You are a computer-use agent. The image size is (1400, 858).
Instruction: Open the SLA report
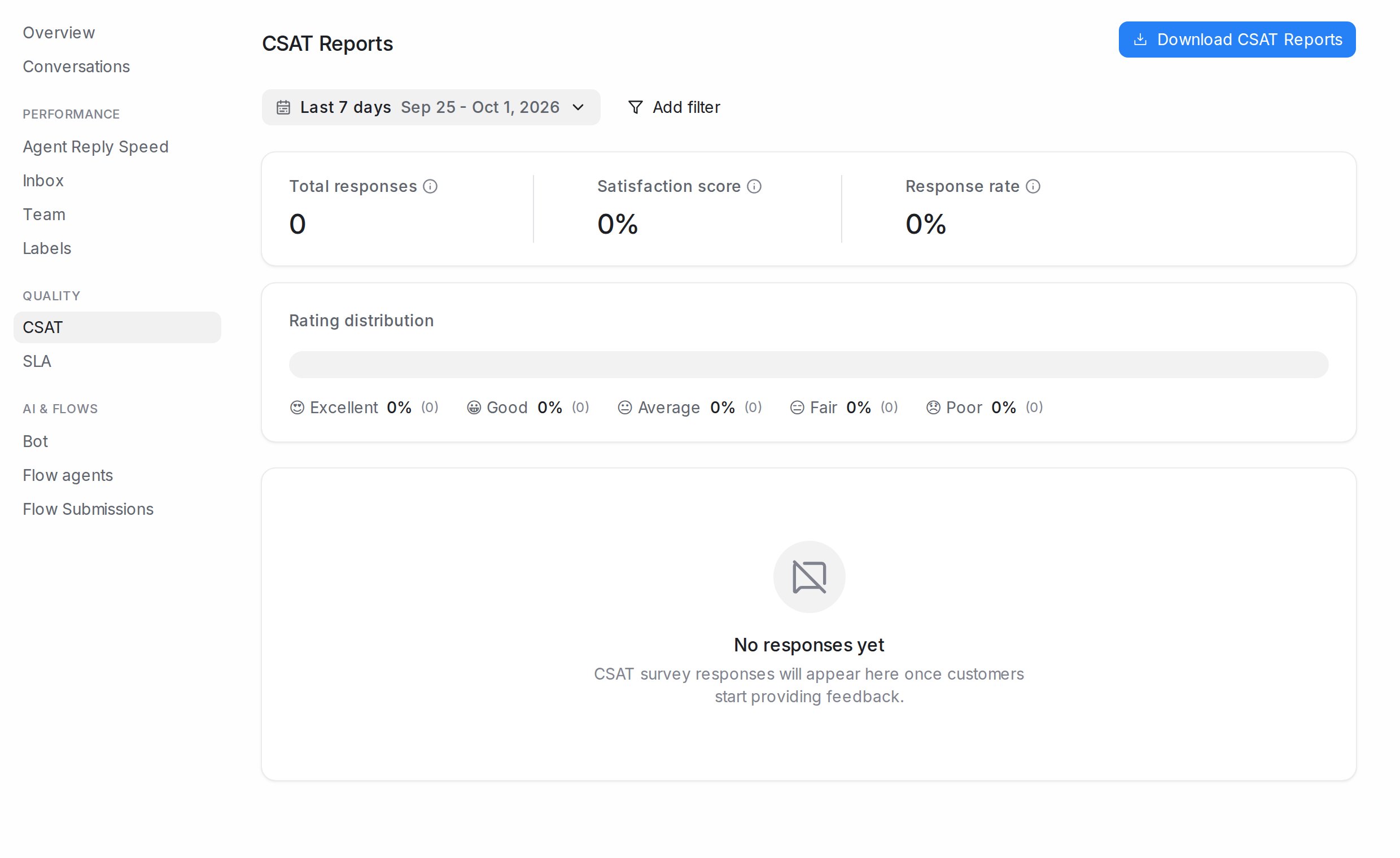click(x=37, y=361)
